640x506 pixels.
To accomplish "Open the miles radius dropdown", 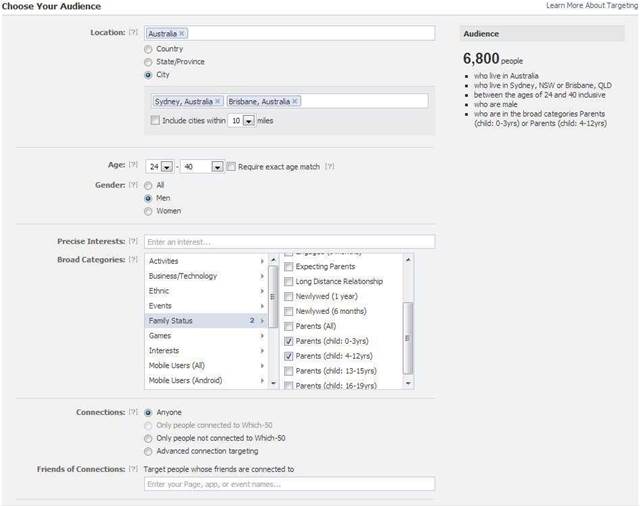I will pyautogui.click(x=249, y=121).
